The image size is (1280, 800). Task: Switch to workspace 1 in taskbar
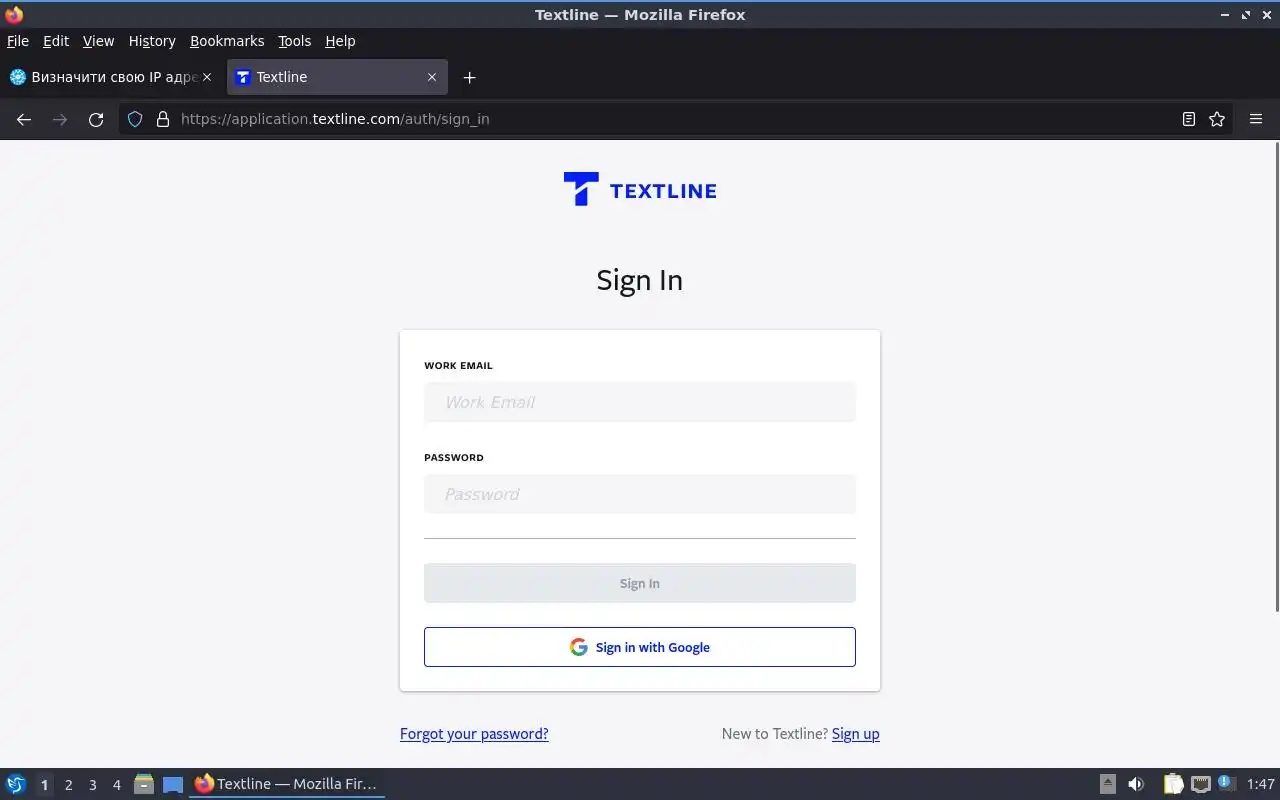pos(44,785)
